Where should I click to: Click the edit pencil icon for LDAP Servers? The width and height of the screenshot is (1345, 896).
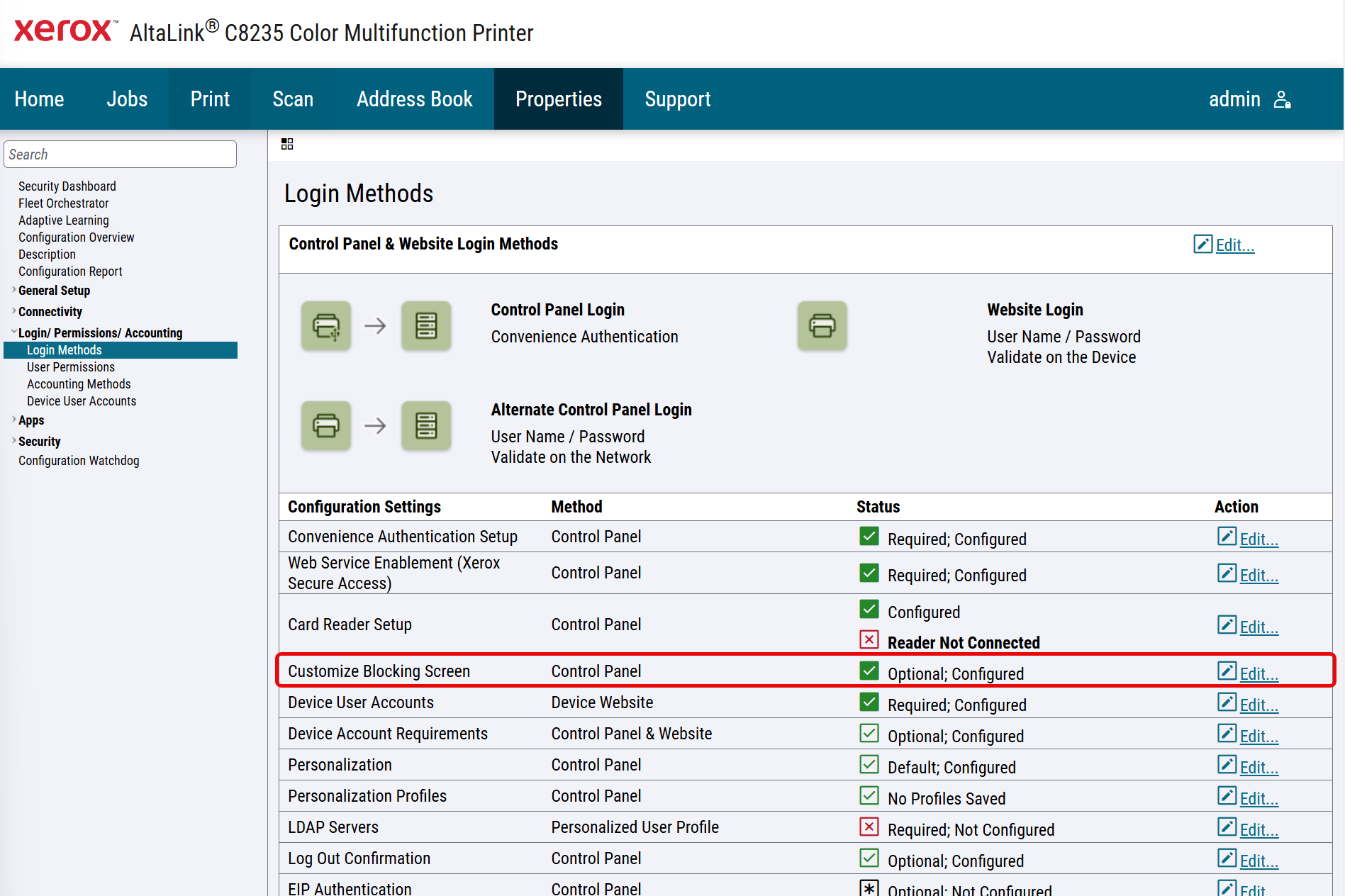(1227, 827)
